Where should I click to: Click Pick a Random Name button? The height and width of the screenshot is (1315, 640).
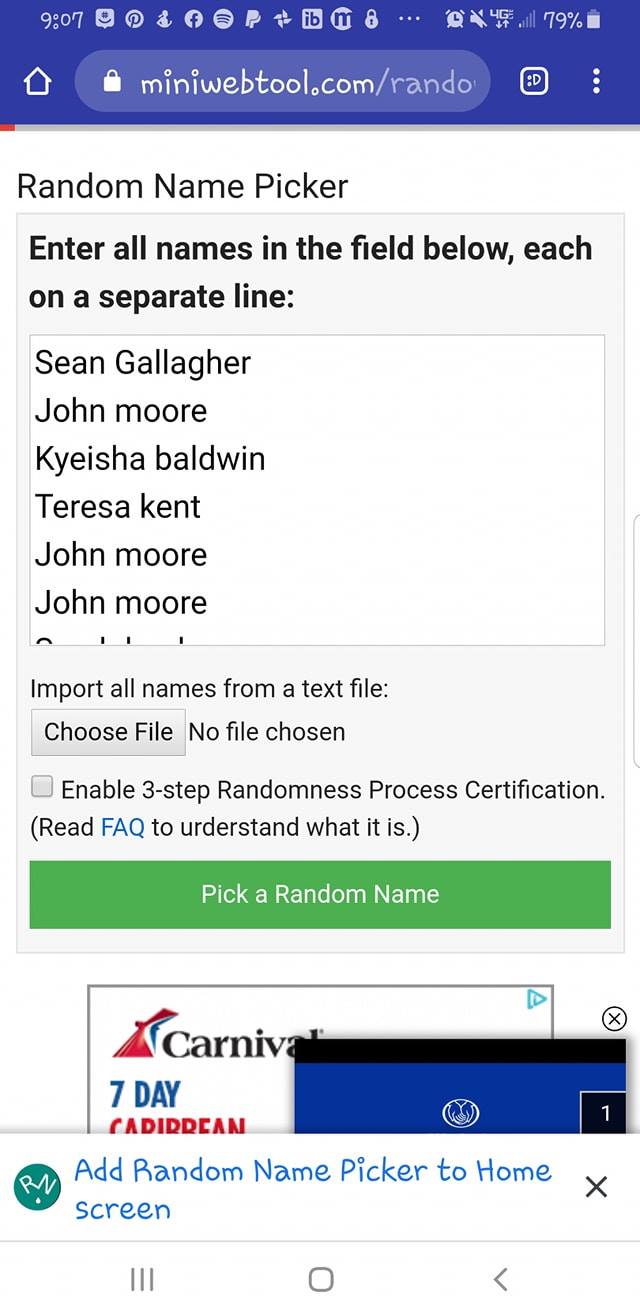(x=320, y=894)
